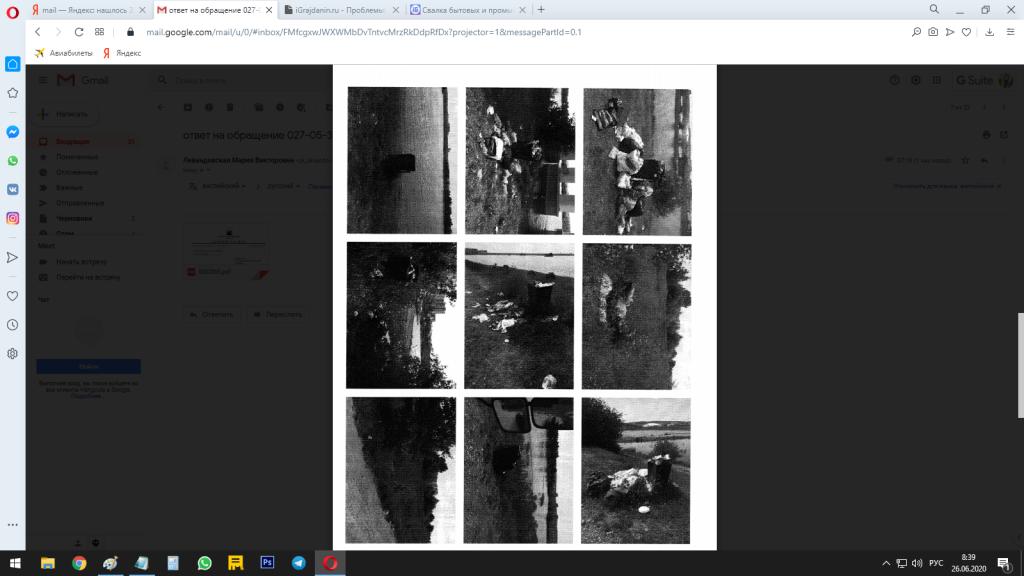Expand the sidebar three-dots setup

pos(13,525)
